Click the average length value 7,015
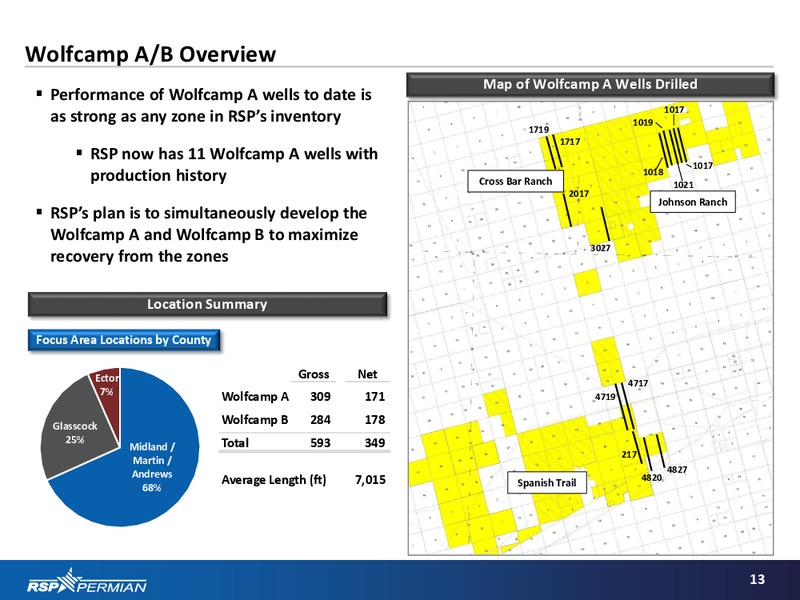The height and width of the screenshot is (600, 800). point(370,480)
